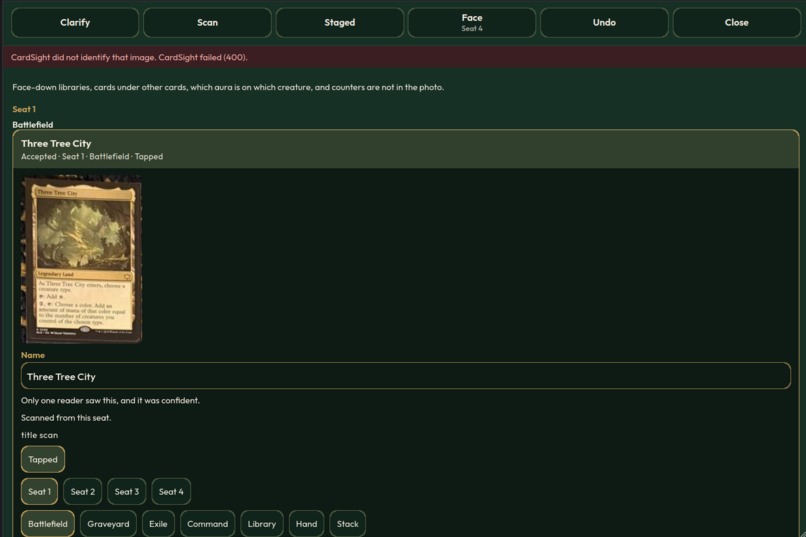Select the Three Tree City card header
The width and height of the screenshot is (806, 537).
[x=406, y=150]
